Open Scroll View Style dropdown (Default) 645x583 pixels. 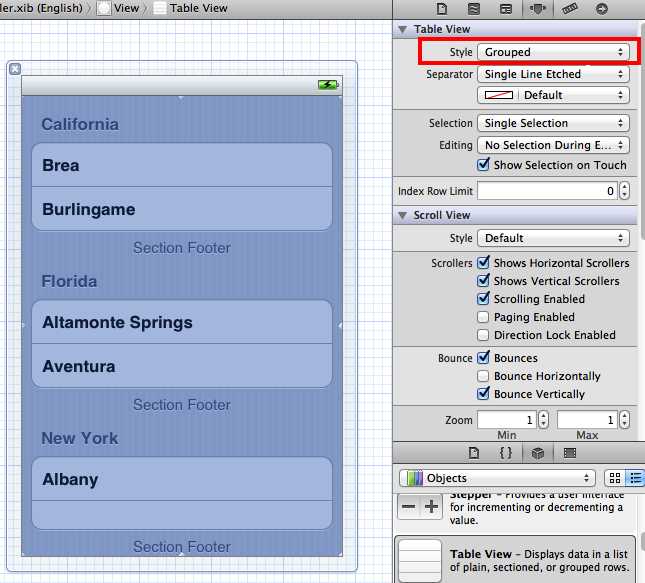[553, 238]
